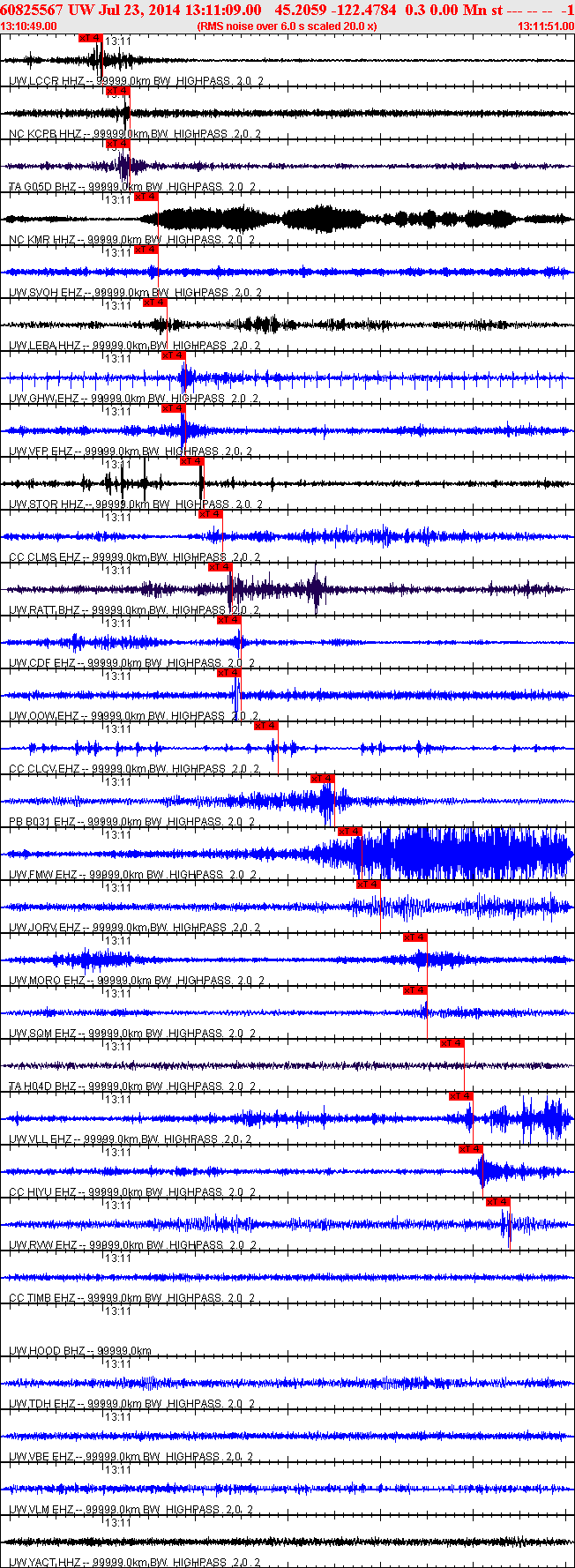
Task: Click the red pick flag on the FMW trace
Action: click(350, 832)
